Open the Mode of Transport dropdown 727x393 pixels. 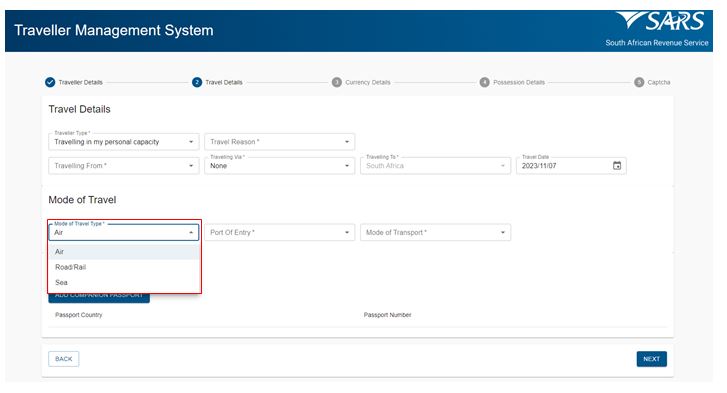pos(435,232)
